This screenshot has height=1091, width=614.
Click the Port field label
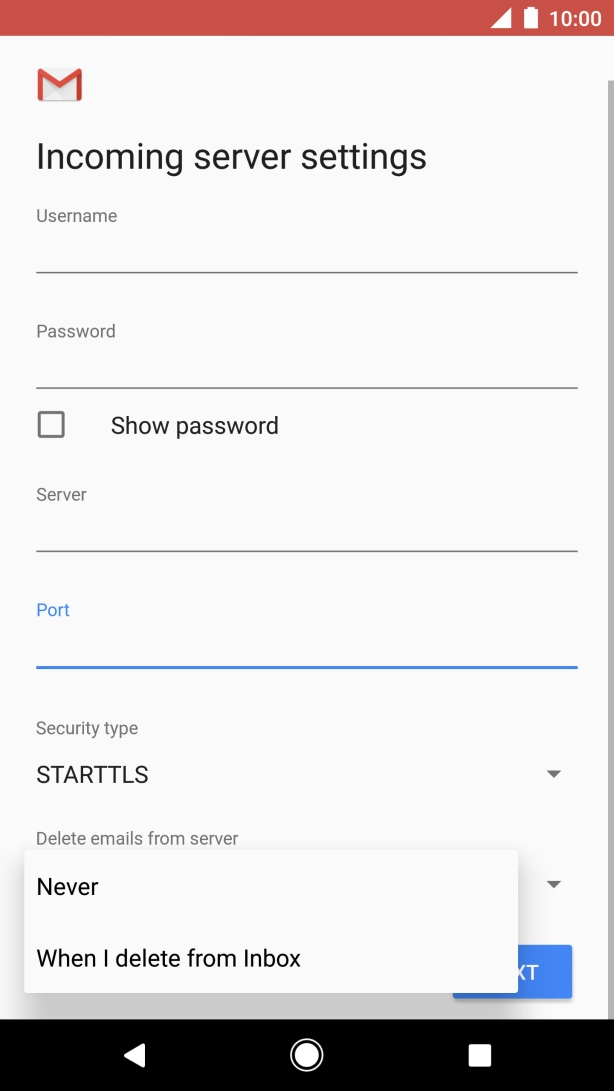pos(52,609)
